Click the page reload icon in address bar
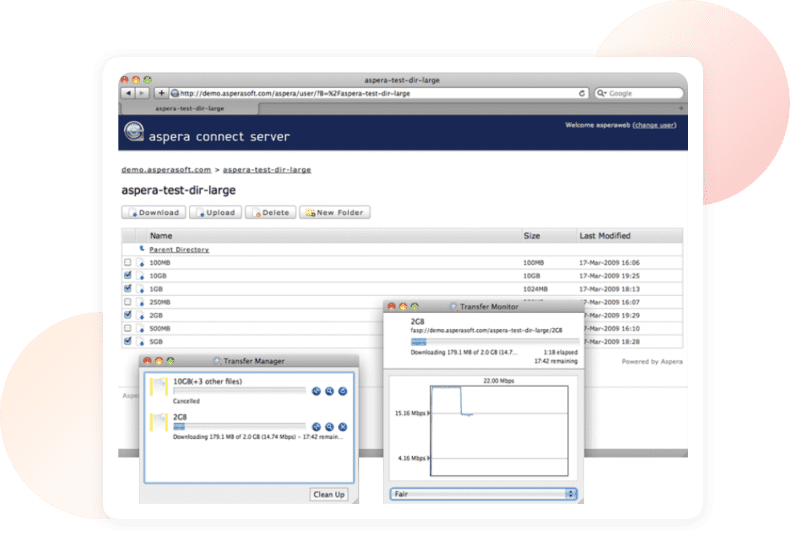This screenshot has height=536, width=790. point(582,93)
